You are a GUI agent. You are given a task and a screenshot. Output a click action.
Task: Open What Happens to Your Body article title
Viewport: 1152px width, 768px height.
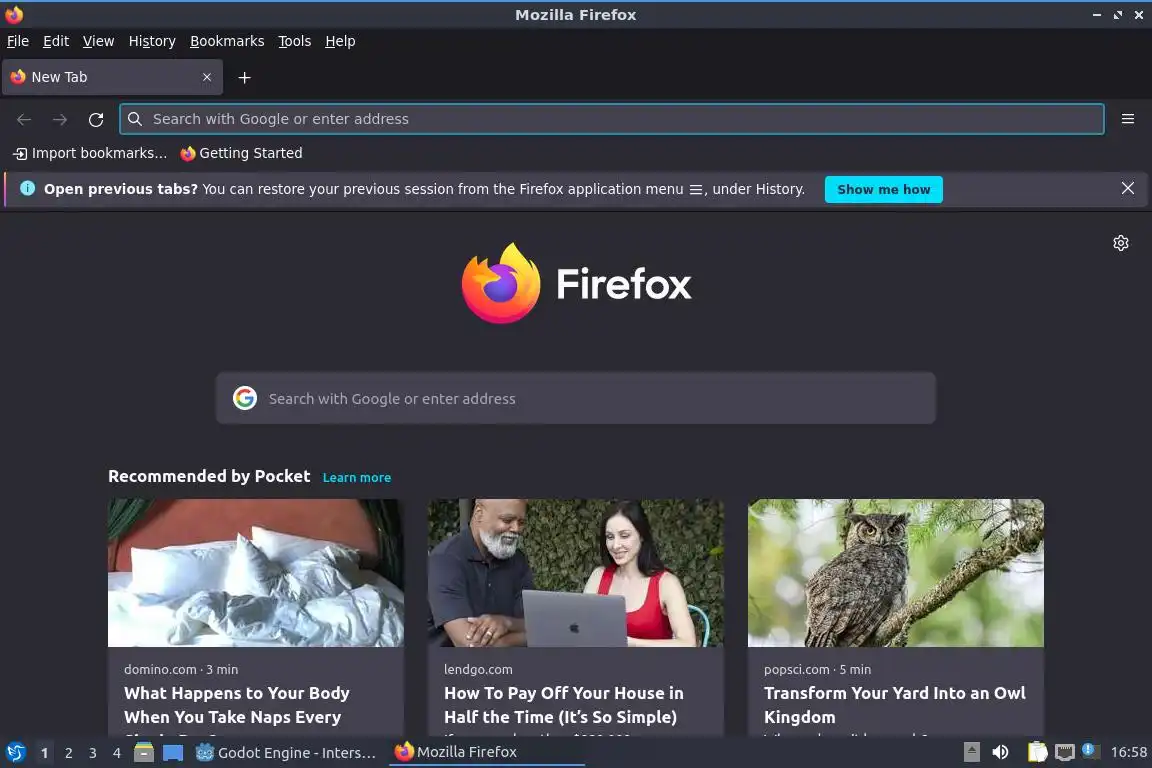coord(237,705)
